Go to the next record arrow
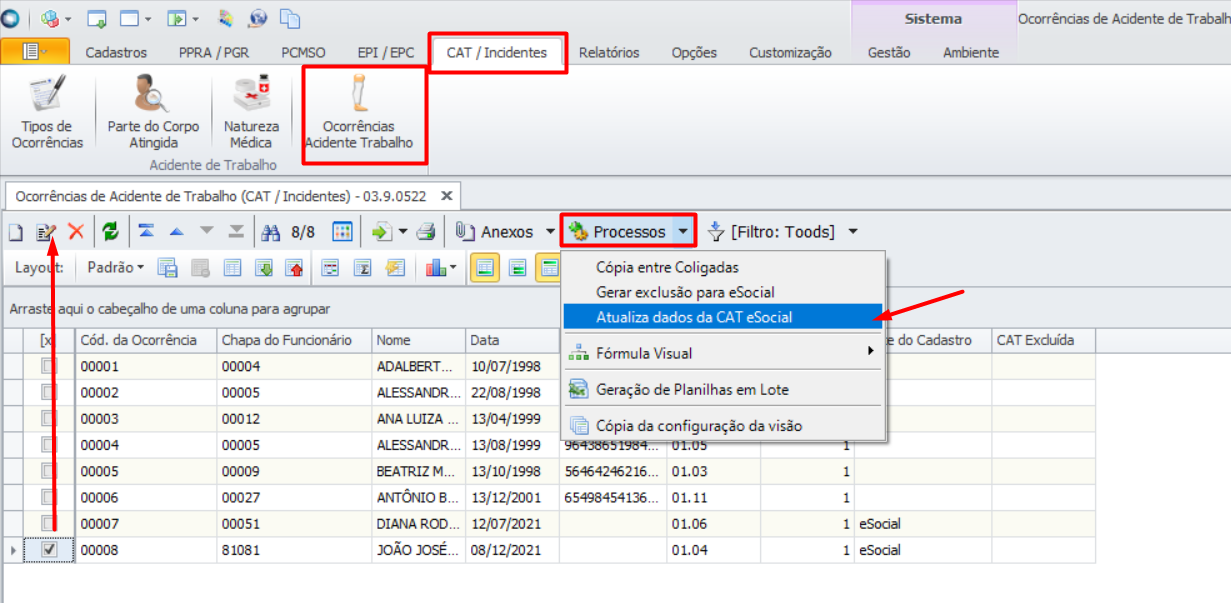Screen dimensions: 1231x603 [207, 232]
